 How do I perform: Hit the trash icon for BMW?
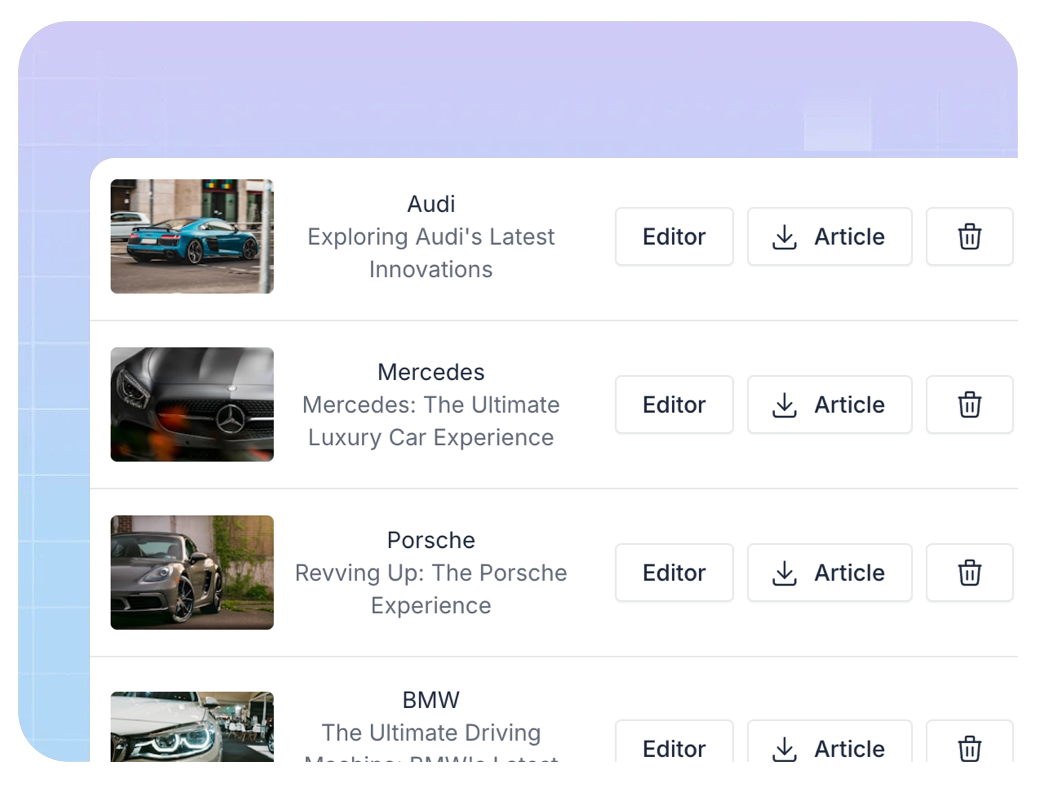coord(969,747)
